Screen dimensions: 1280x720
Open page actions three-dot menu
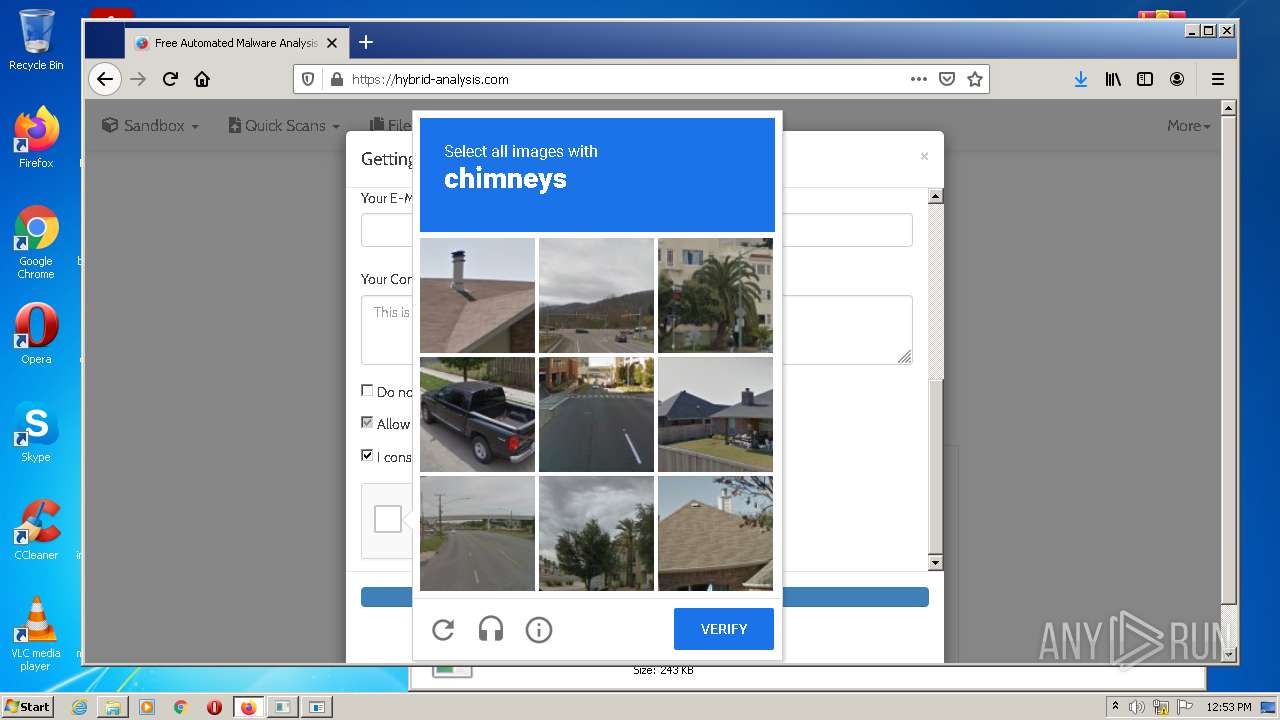pyautogui.click(x=918, y=79)
